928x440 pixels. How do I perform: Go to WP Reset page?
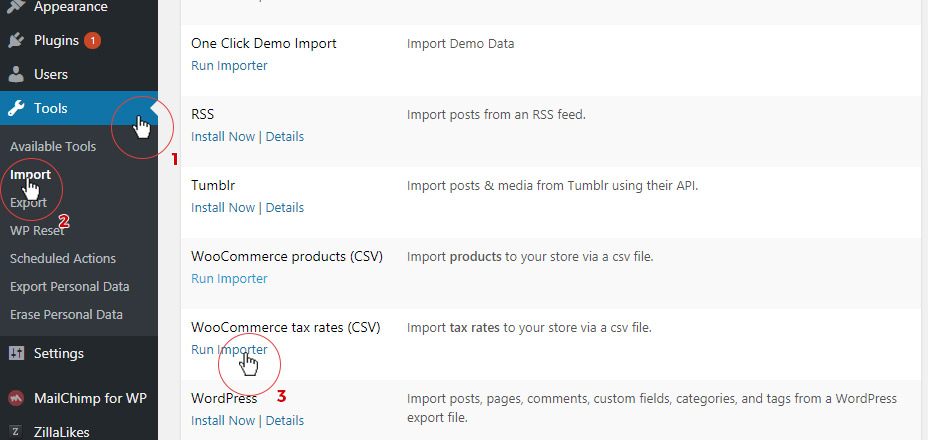click(37, 230)
